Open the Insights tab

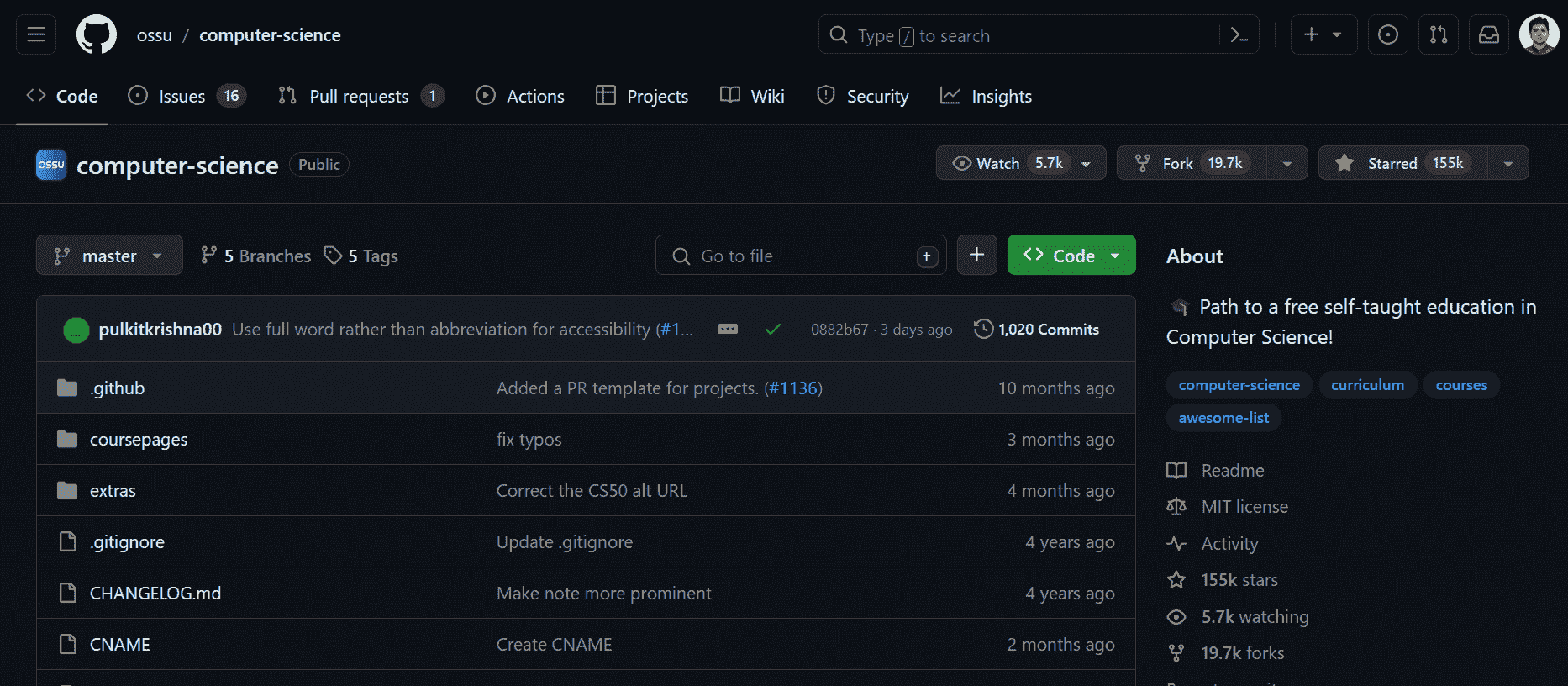point(986,96)
